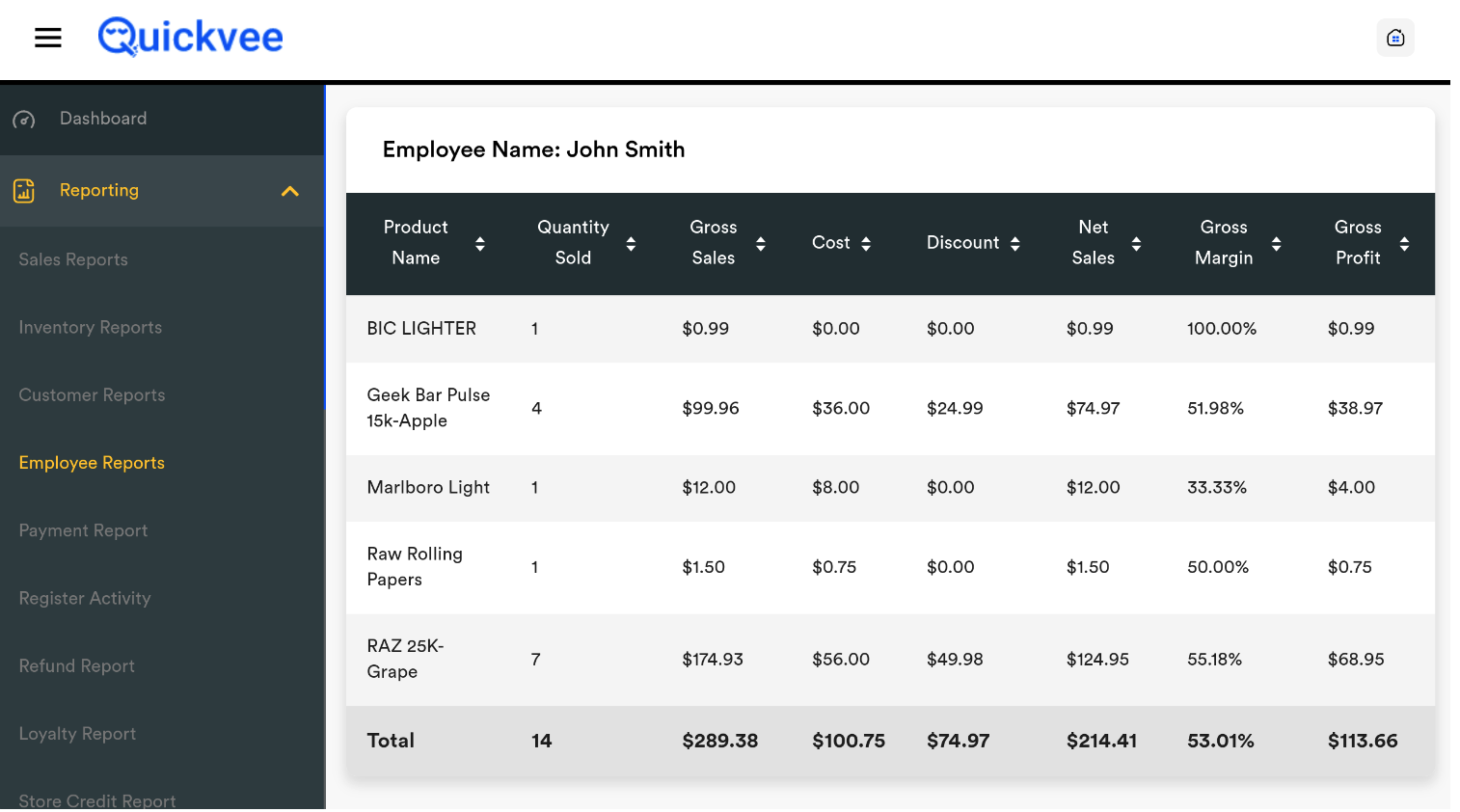Screen dimensions: 1460x812
Task: Sort by Cost column arrows
Action: coord(866,244)
